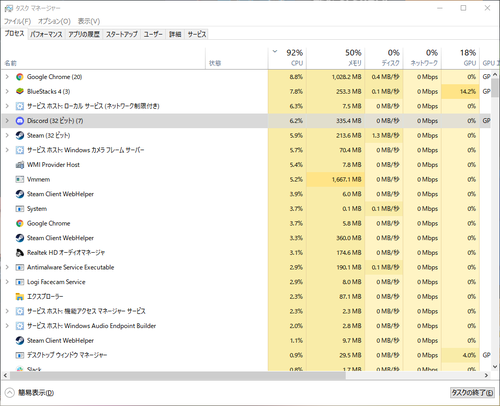Click the Steam (32 ビット) icon

(20, 136)
